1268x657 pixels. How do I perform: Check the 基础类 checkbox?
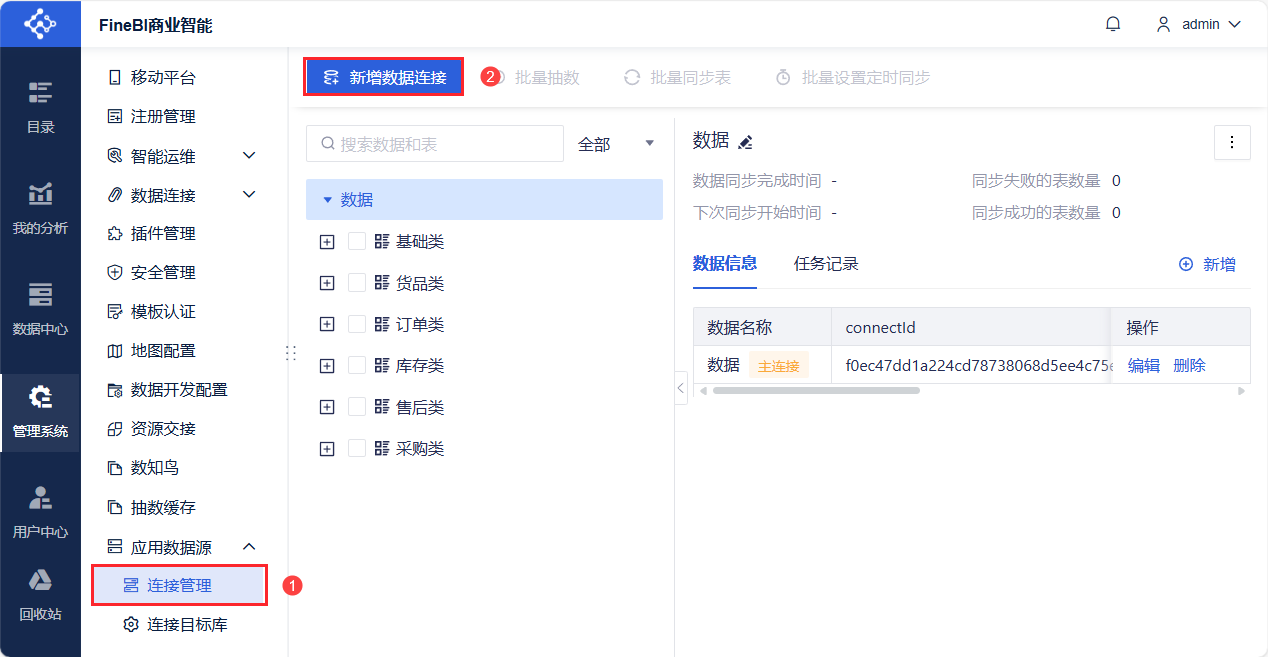pyautogui.click(x=357, y=242)
